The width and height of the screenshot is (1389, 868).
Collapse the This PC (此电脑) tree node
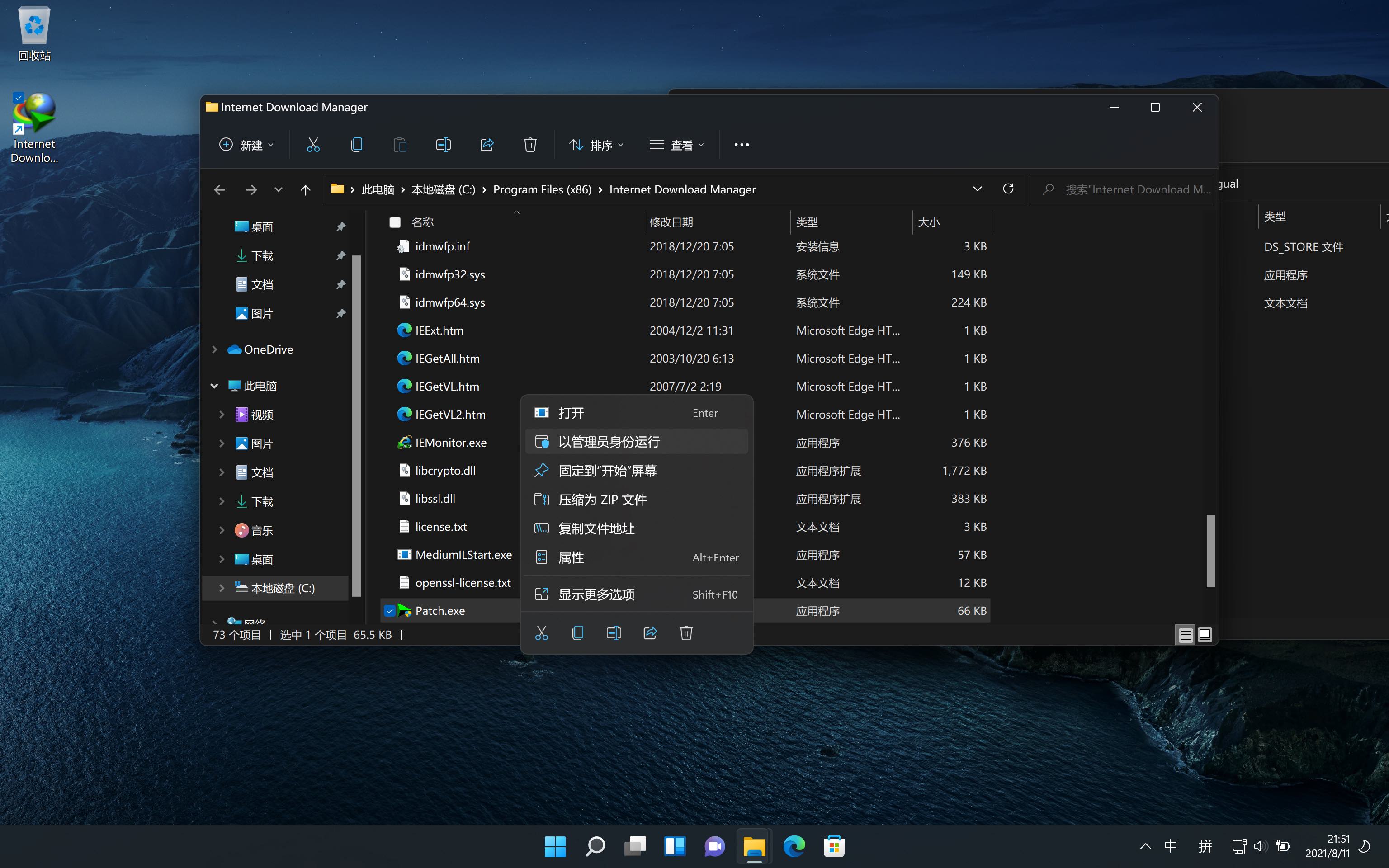point(215,386)
